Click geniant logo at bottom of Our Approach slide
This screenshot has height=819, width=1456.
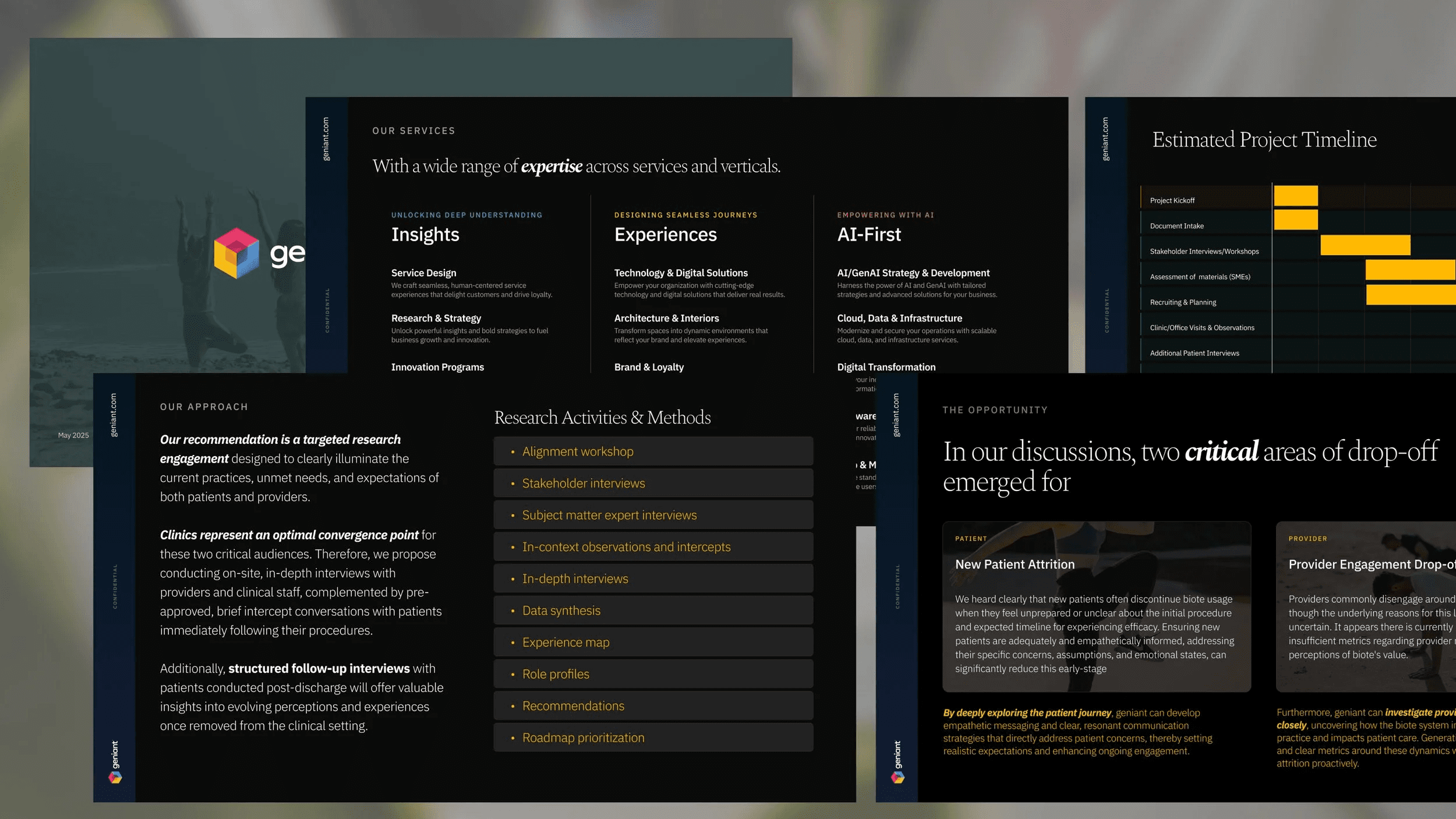click(115, 762)
